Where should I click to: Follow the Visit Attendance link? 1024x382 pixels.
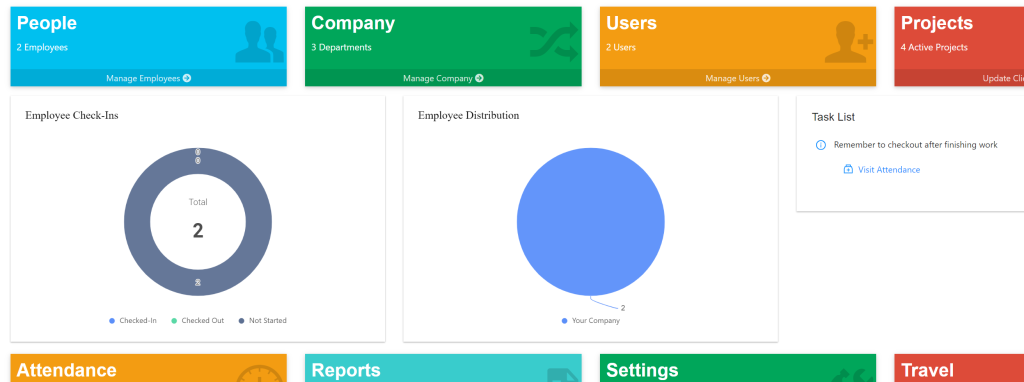coord(889,170)
